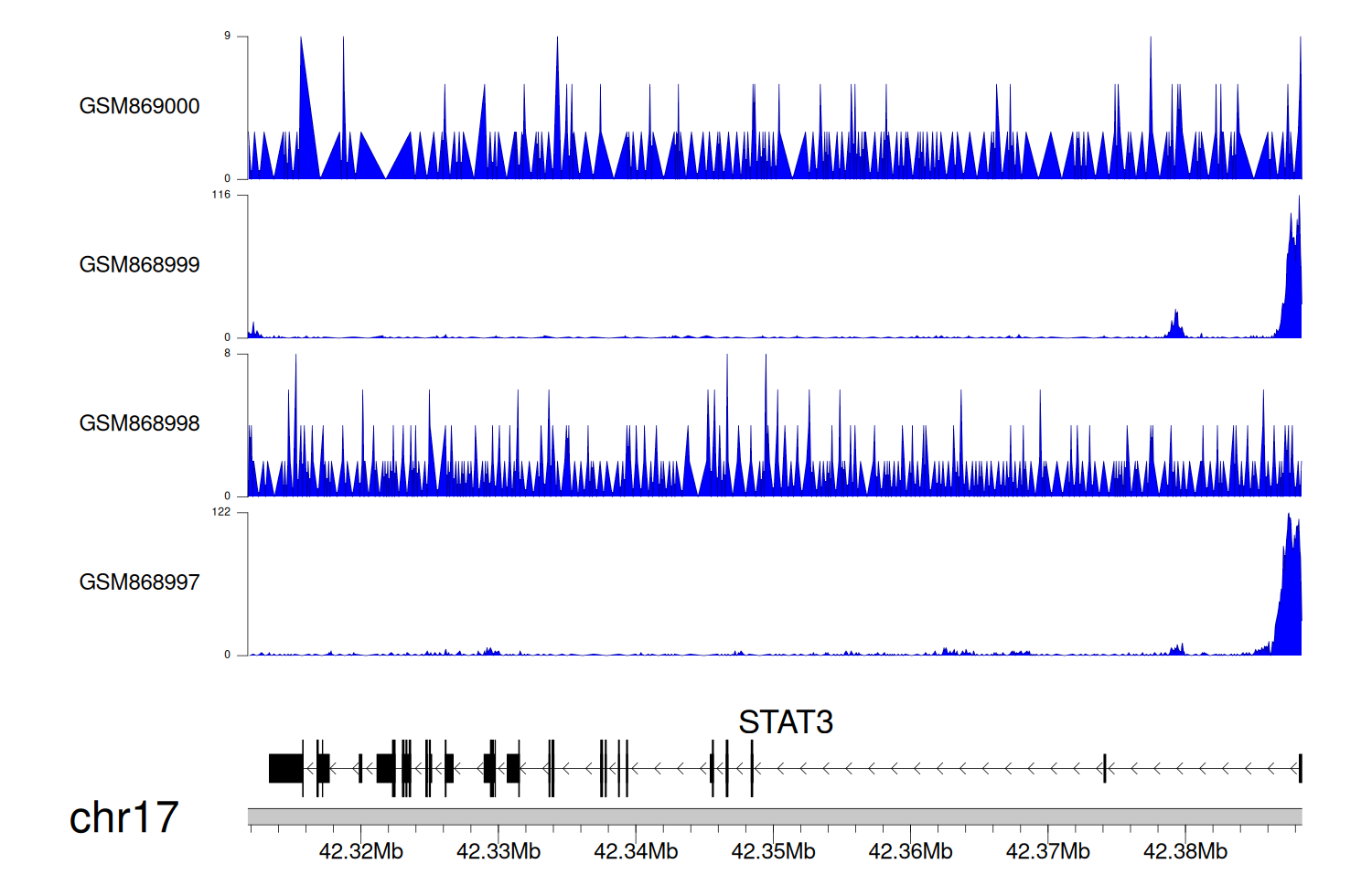
Task: Click the GSM868998 track name
Action: [139, 423]
